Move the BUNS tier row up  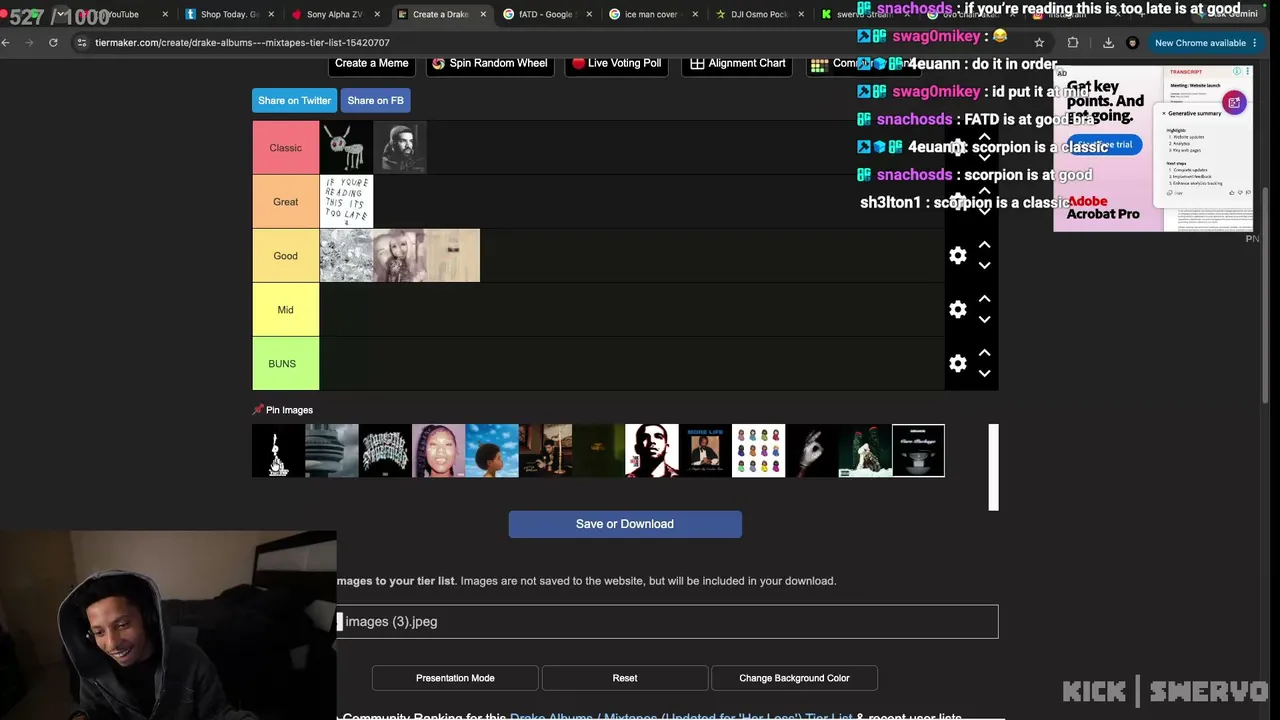tap(985, 353)
